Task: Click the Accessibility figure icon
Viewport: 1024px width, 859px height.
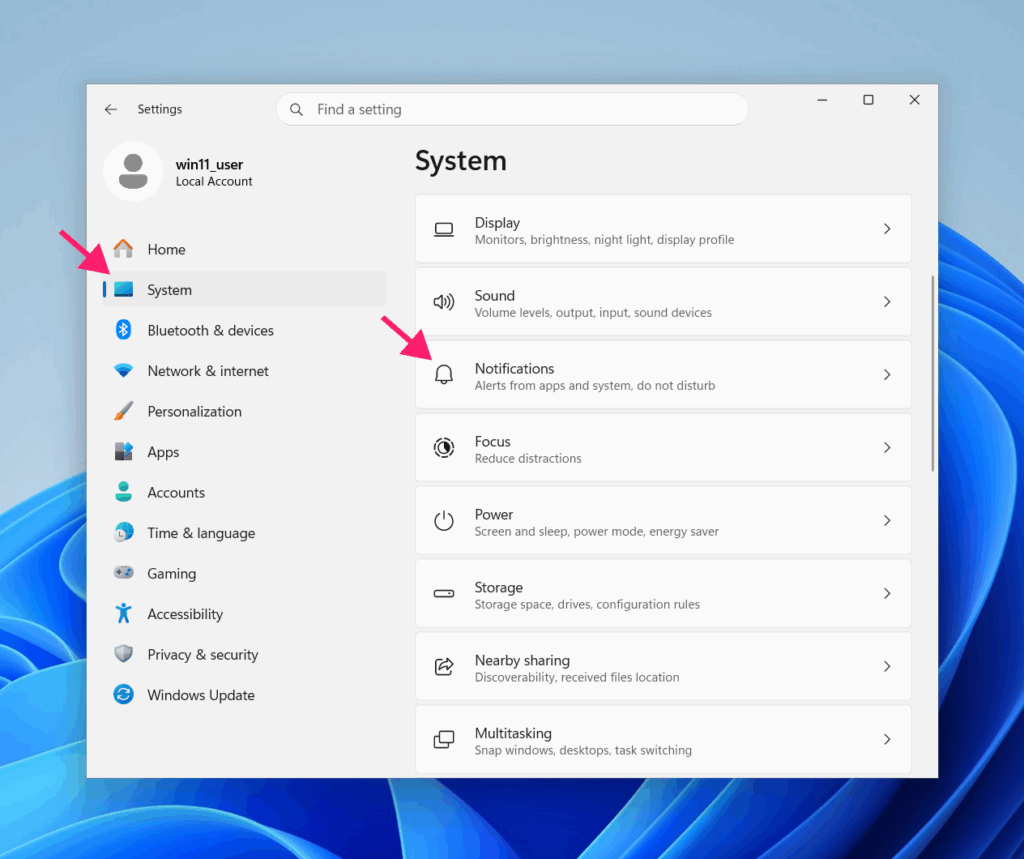Action: tap(123, 613)
